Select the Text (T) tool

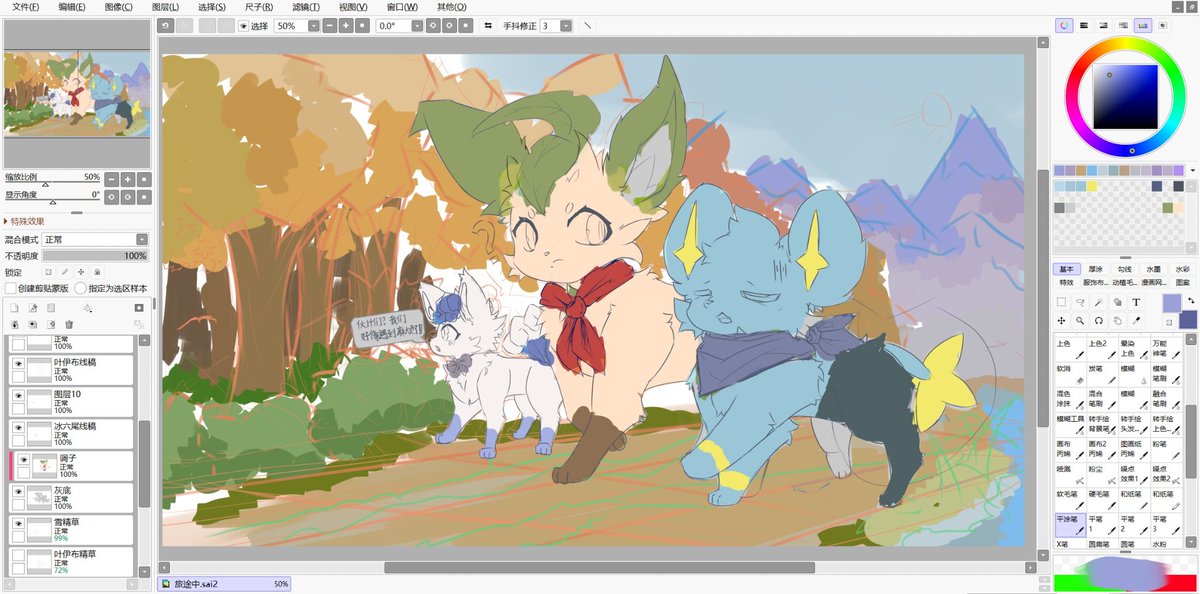[x=1136, y=302]
